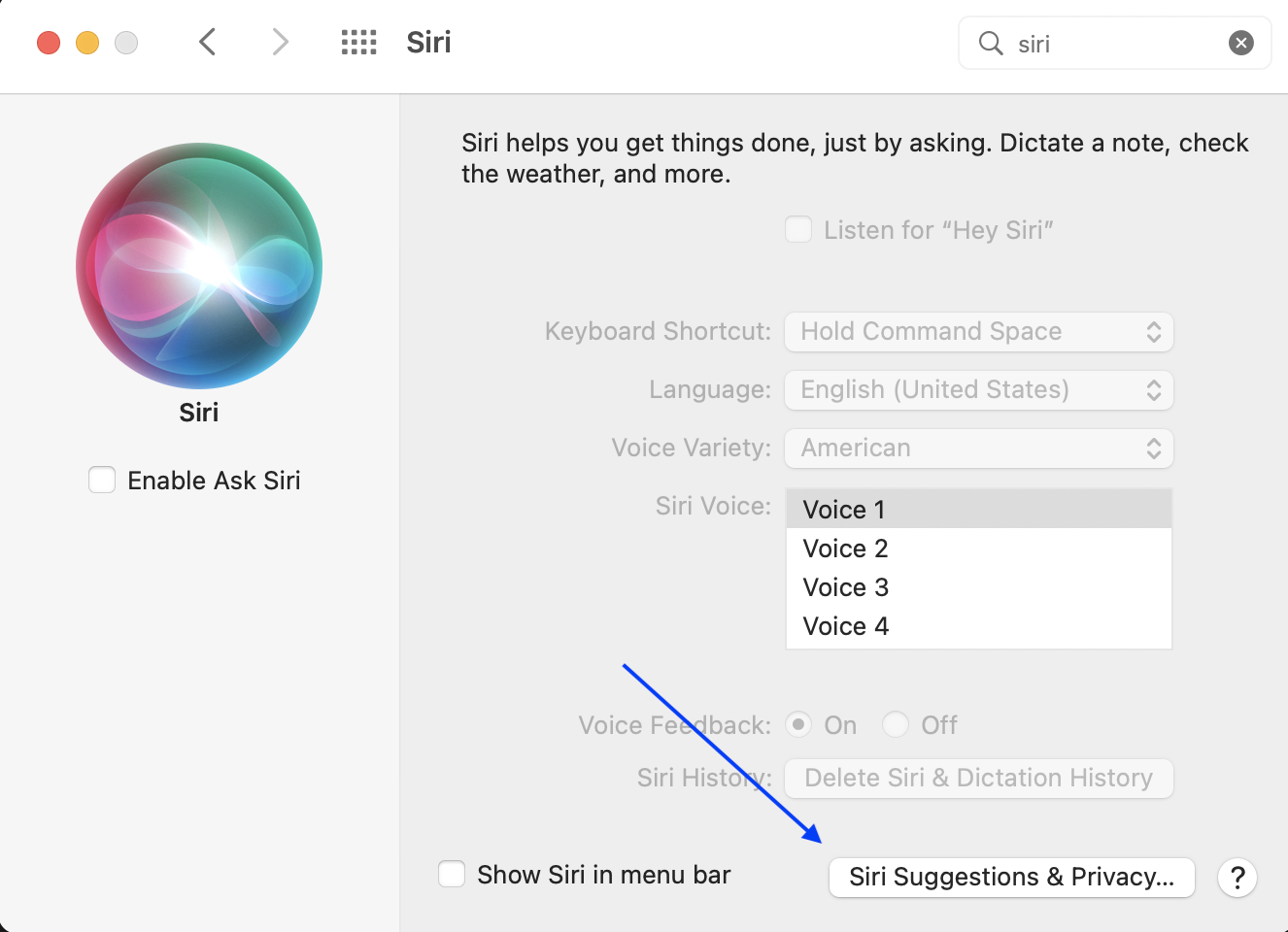Viewport: 1288px width, 932px height.
Task: Click the search magnifier icon
Action: click(990, 43)
